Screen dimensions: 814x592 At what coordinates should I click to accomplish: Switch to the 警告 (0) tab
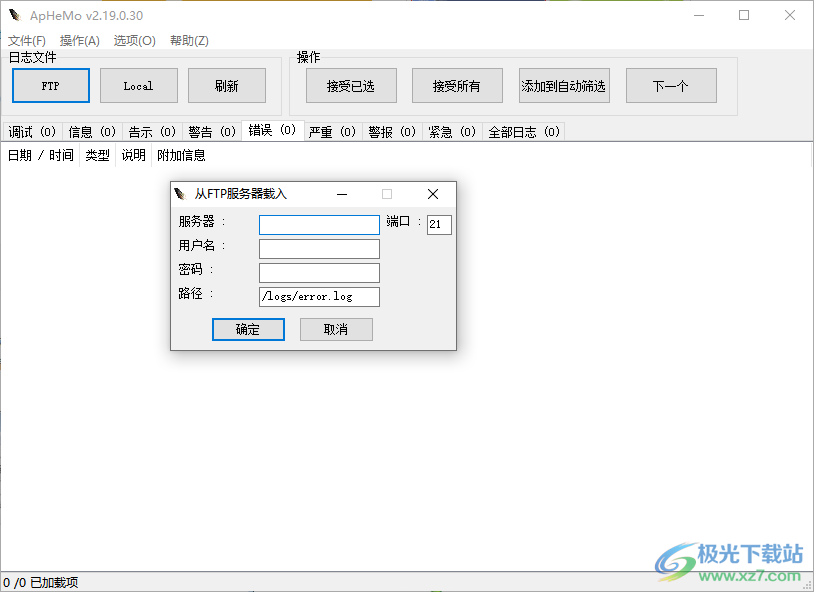pos(212,132)
